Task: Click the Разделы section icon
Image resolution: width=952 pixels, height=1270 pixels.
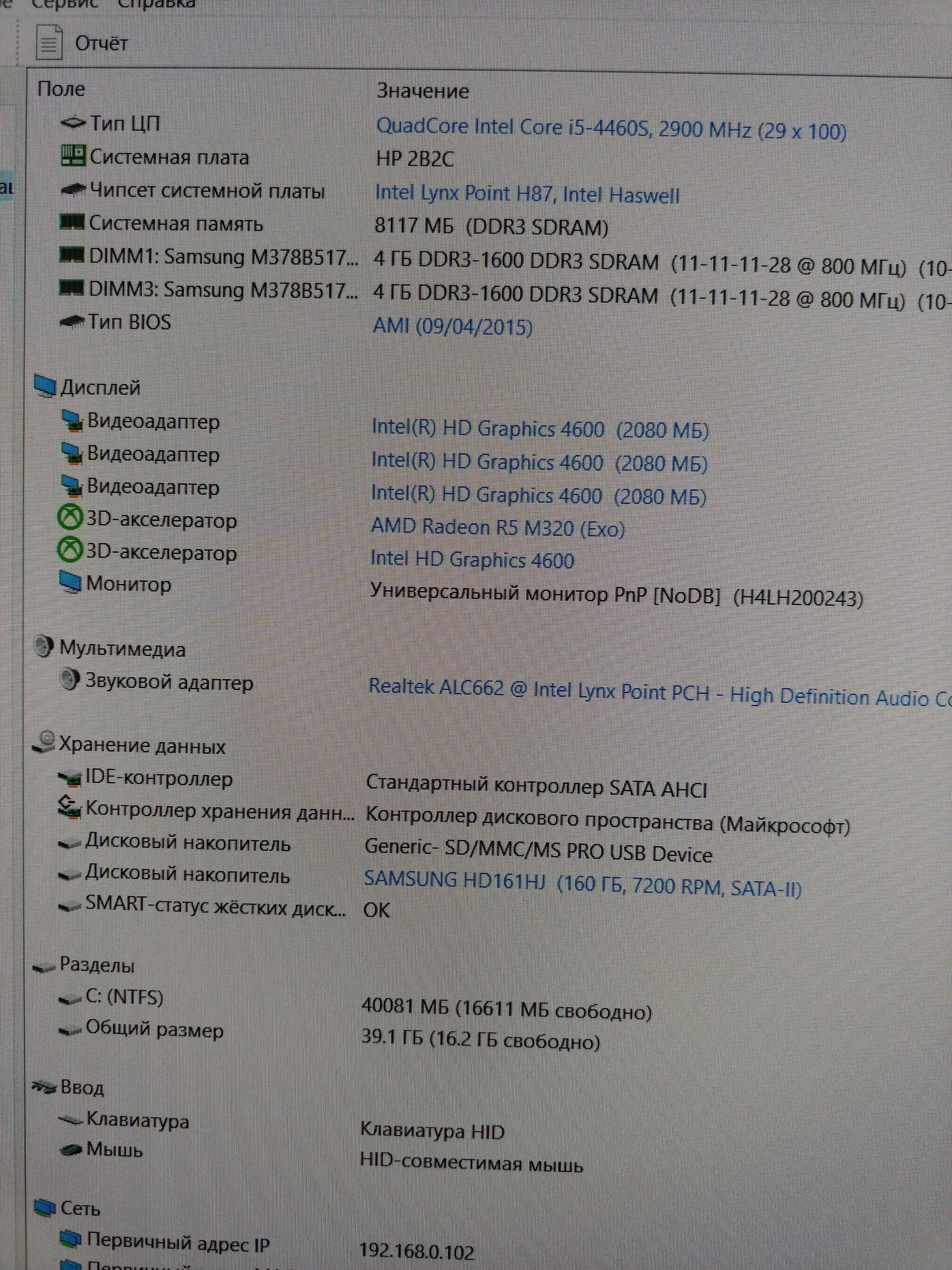Action: (x=44, y=968)
